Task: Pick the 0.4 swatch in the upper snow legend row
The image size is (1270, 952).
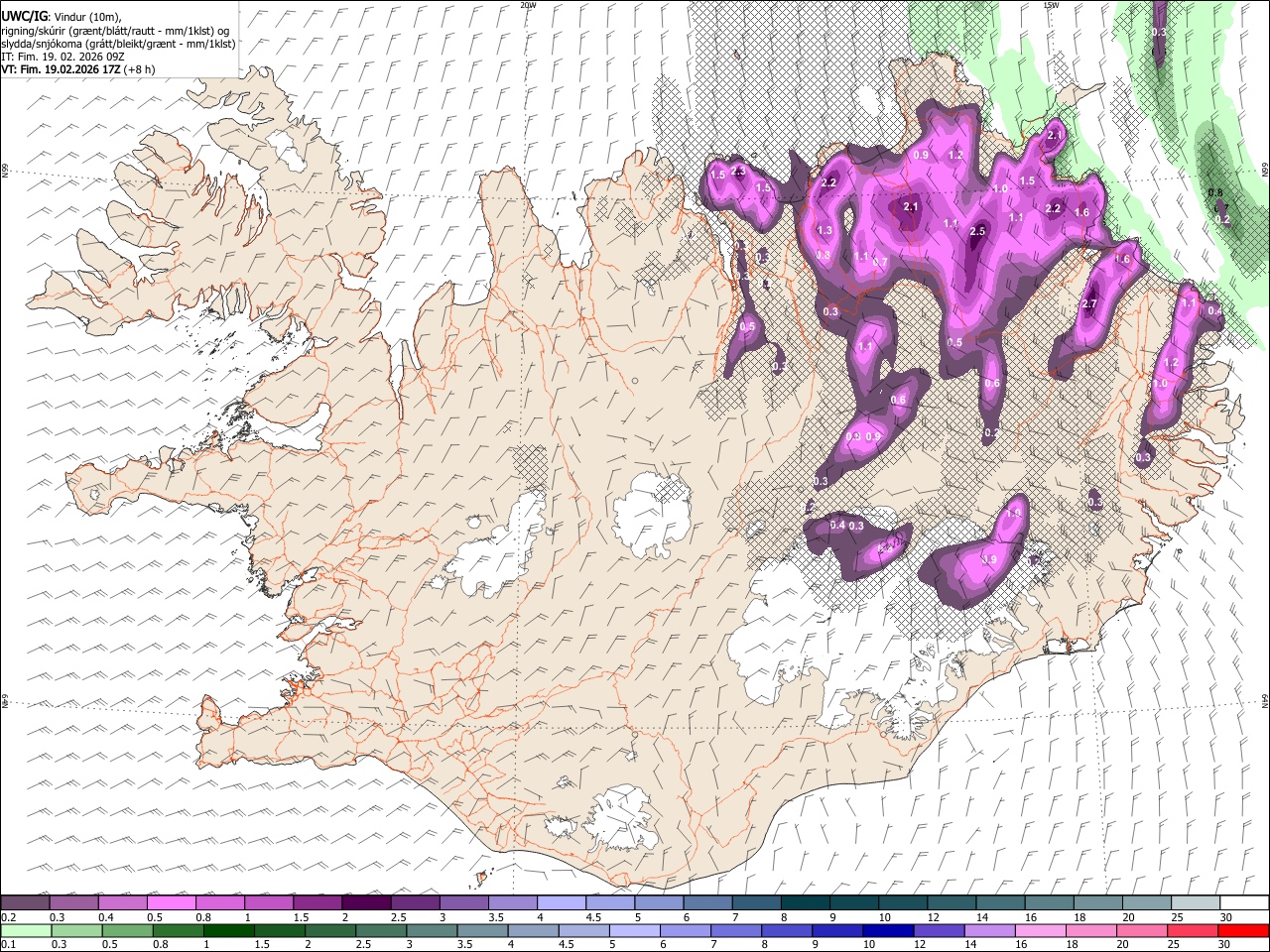Action: [123, 903]
